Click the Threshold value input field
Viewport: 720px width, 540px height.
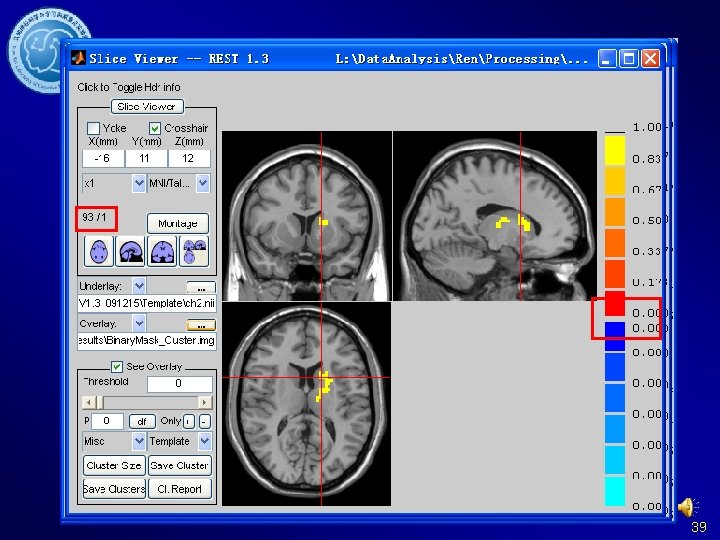pyautogui.click(x=179, y=384)
